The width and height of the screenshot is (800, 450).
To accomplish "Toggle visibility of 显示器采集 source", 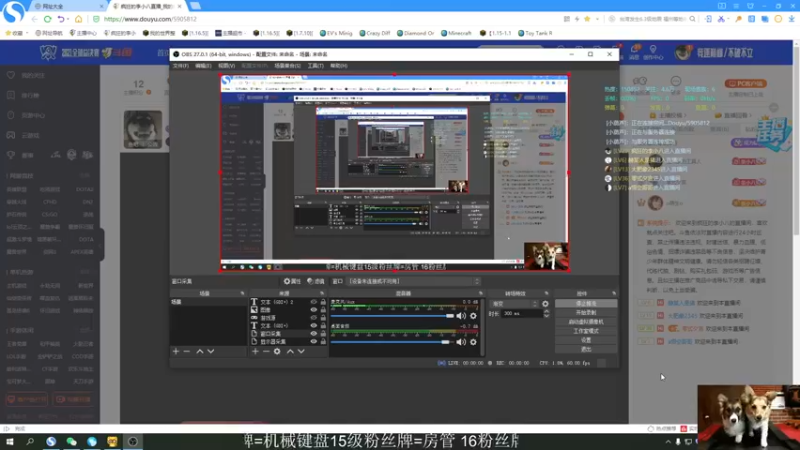I will point(314,341).
